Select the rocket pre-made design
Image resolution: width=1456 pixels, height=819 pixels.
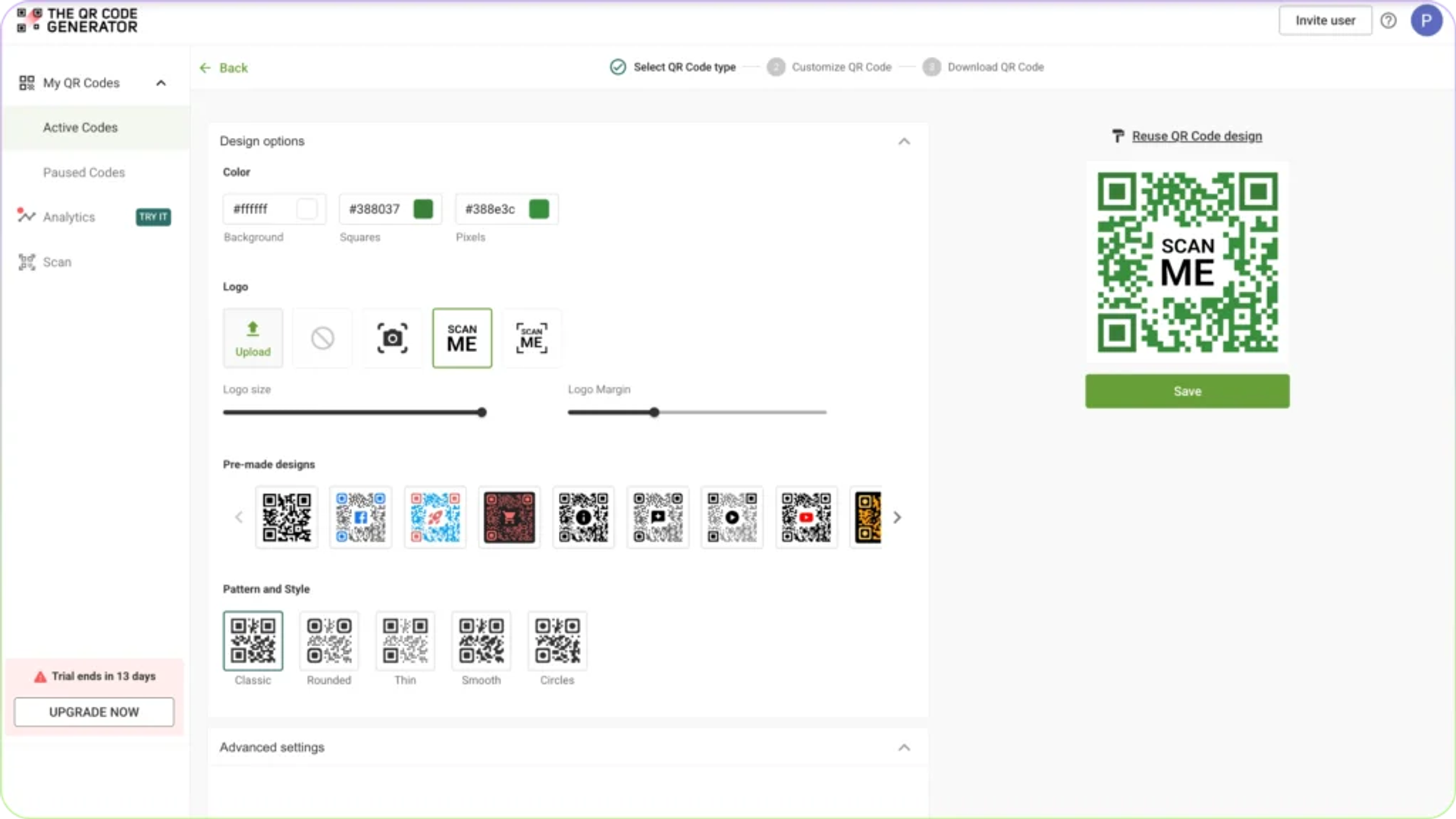click(x=435, y=517)
